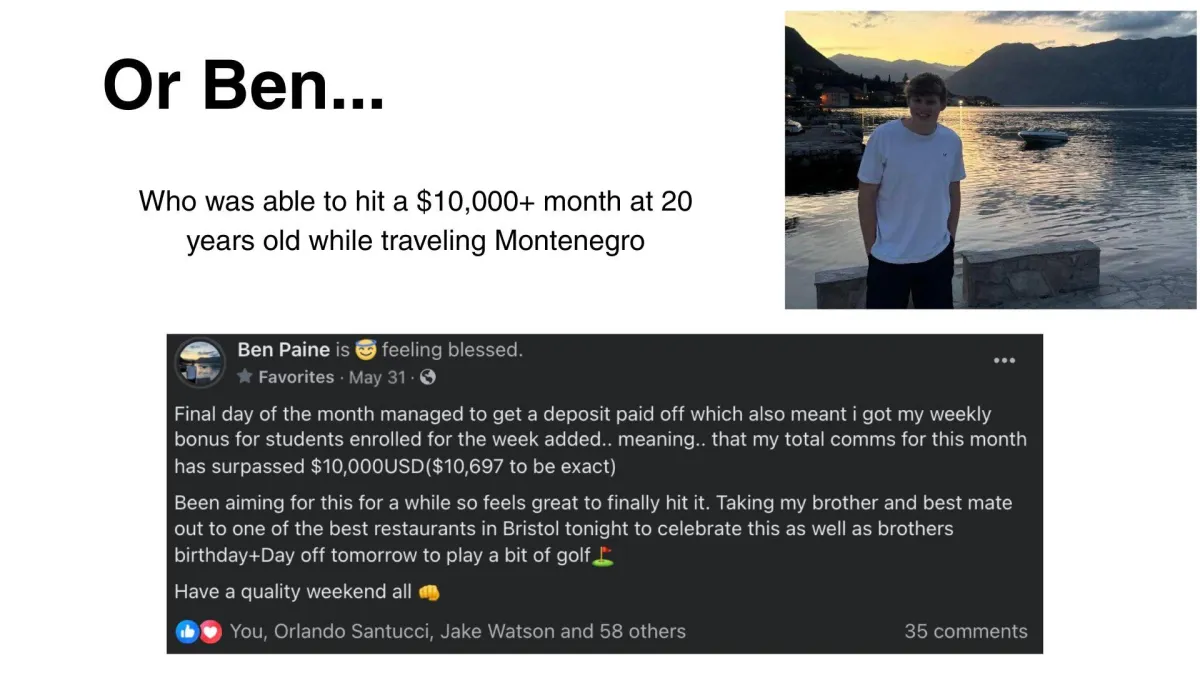Click the photo of Ben in Montenegro
1200x675 pixels.
(x=989, y=159)
